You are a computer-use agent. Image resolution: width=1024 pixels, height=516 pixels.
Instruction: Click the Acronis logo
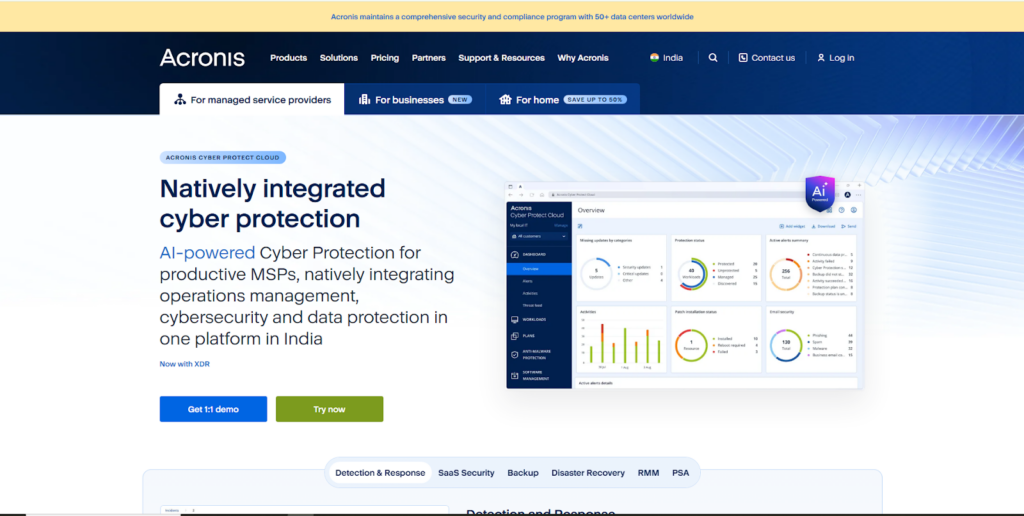point(202,58)
